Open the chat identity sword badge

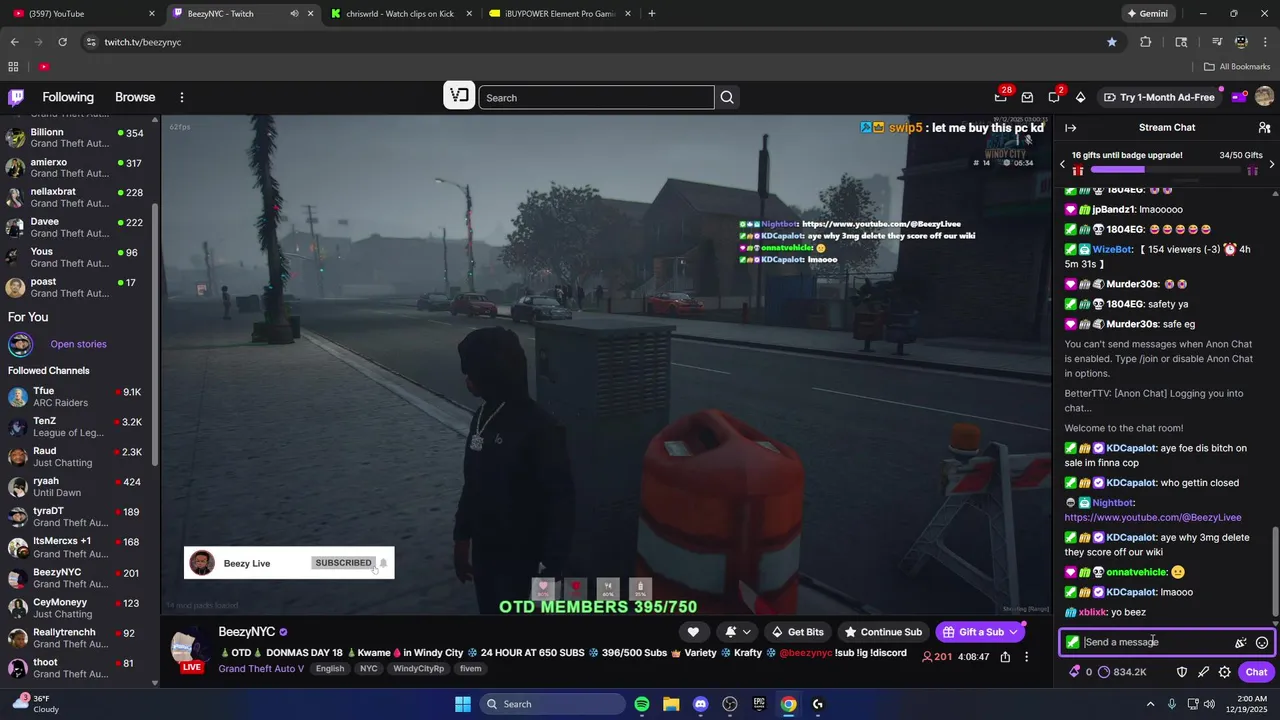coord(1073,642)
